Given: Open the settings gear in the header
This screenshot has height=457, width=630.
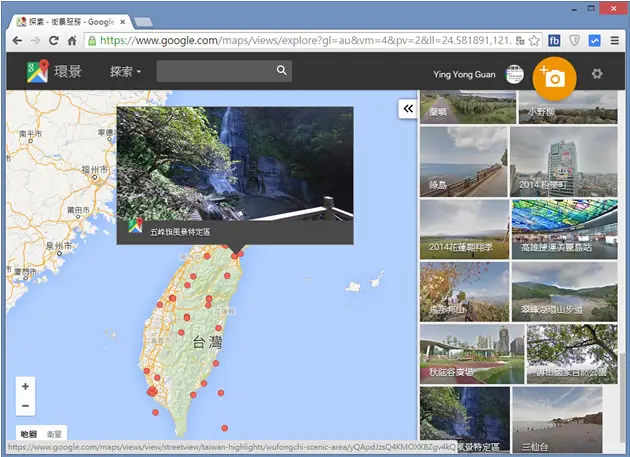Looking at the screenshot, I should (x=597, y=74).
